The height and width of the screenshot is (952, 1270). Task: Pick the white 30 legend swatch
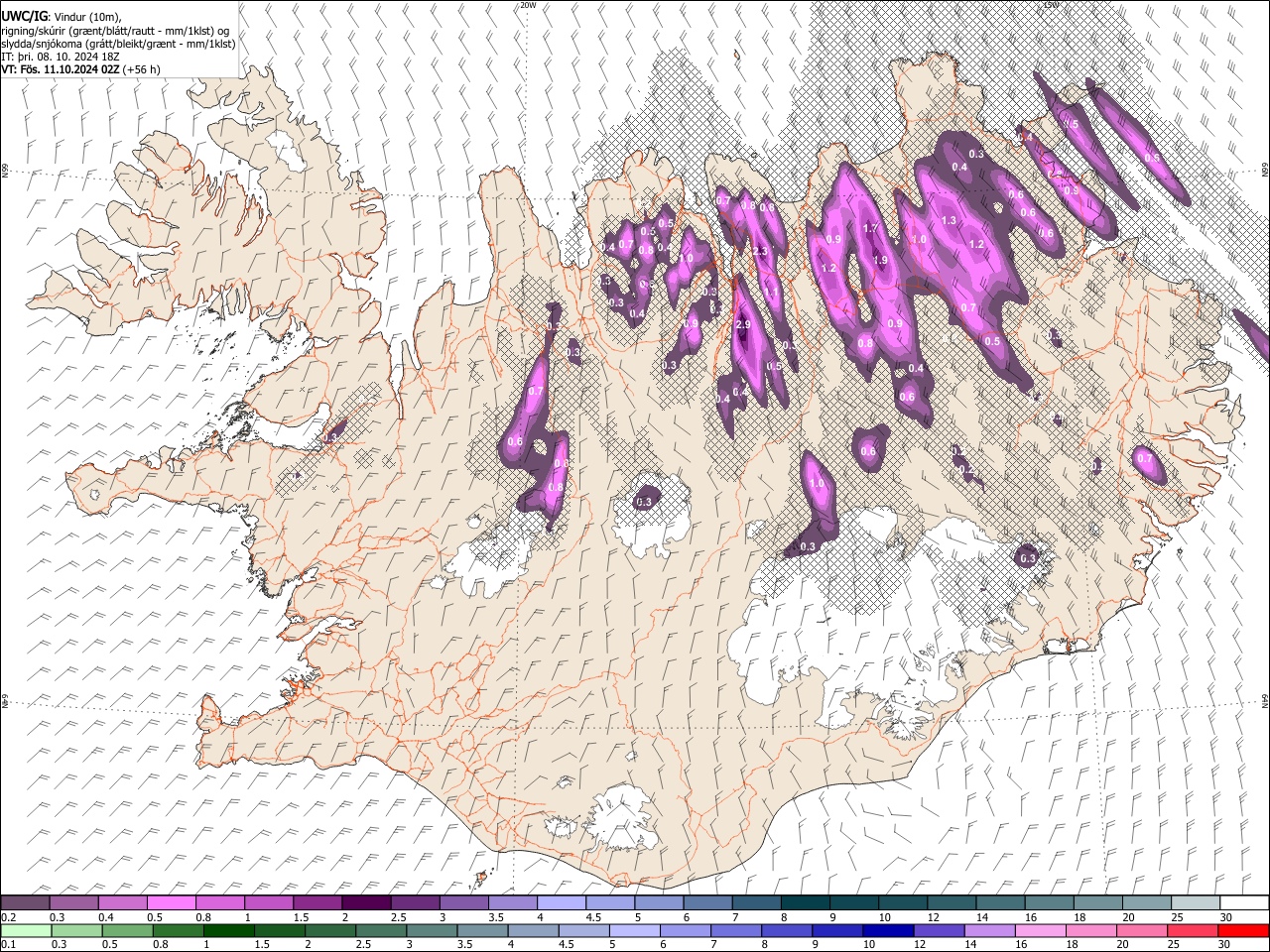(x=1243, y=902)
